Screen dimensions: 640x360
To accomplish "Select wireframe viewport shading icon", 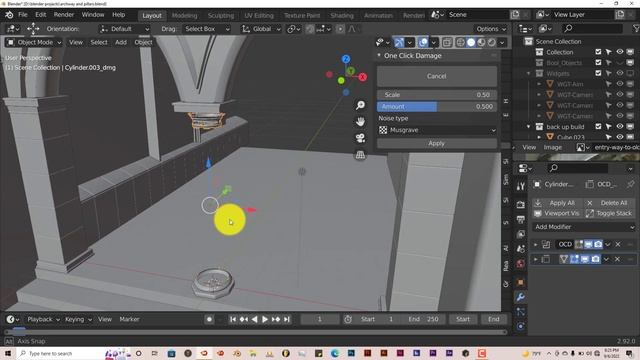I will pyautogui.click(x=460, y=42).
